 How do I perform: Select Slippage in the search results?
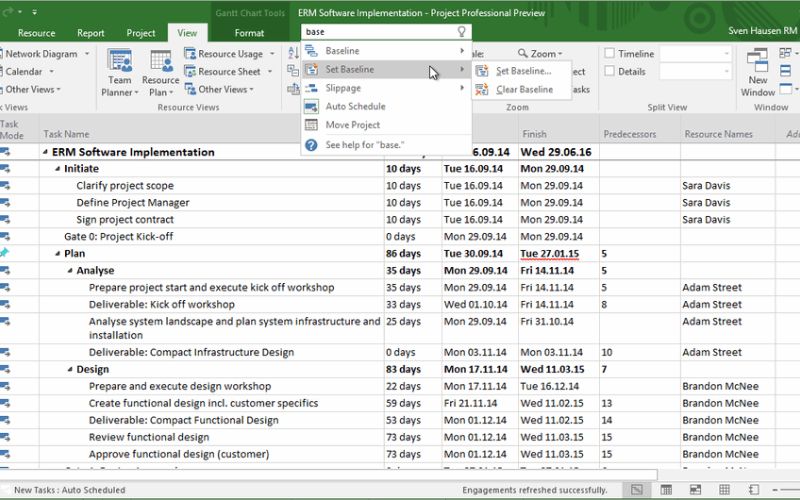click(385, 88)
